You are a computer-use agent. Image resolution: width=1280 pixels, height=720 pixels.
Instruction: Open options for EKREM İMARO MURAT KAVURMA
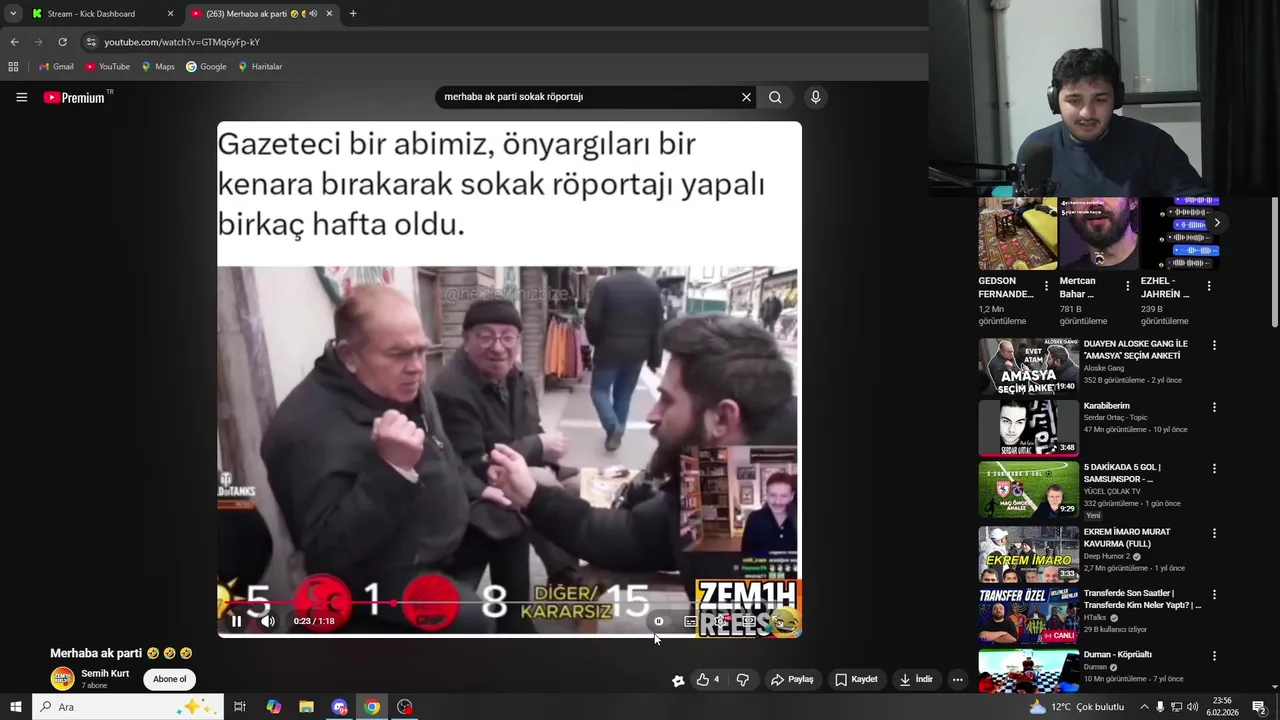[1214, 533]
